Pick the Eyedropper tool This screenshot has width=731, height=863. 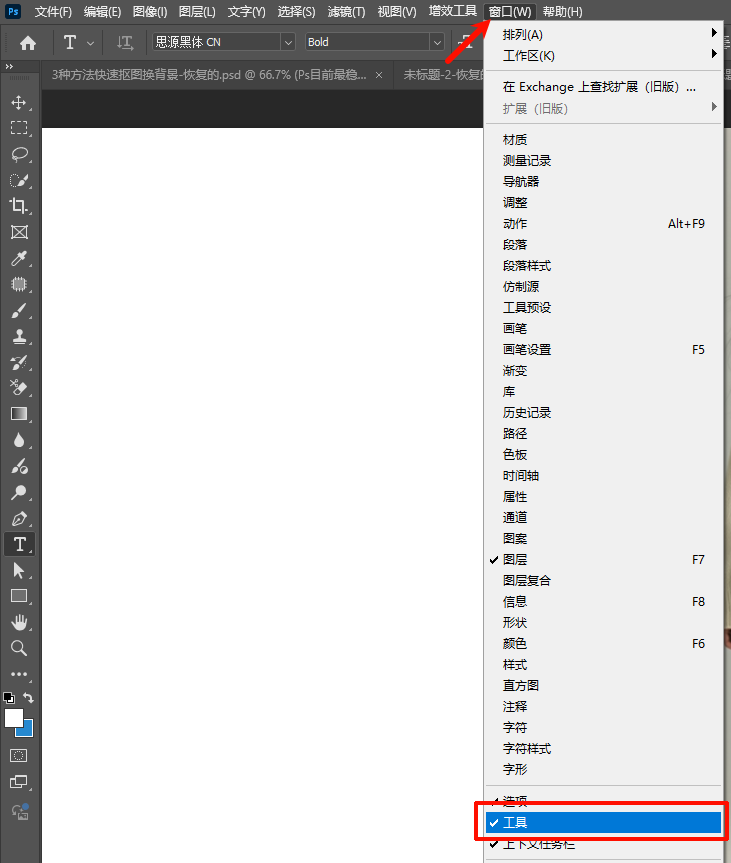click(19, 259)
